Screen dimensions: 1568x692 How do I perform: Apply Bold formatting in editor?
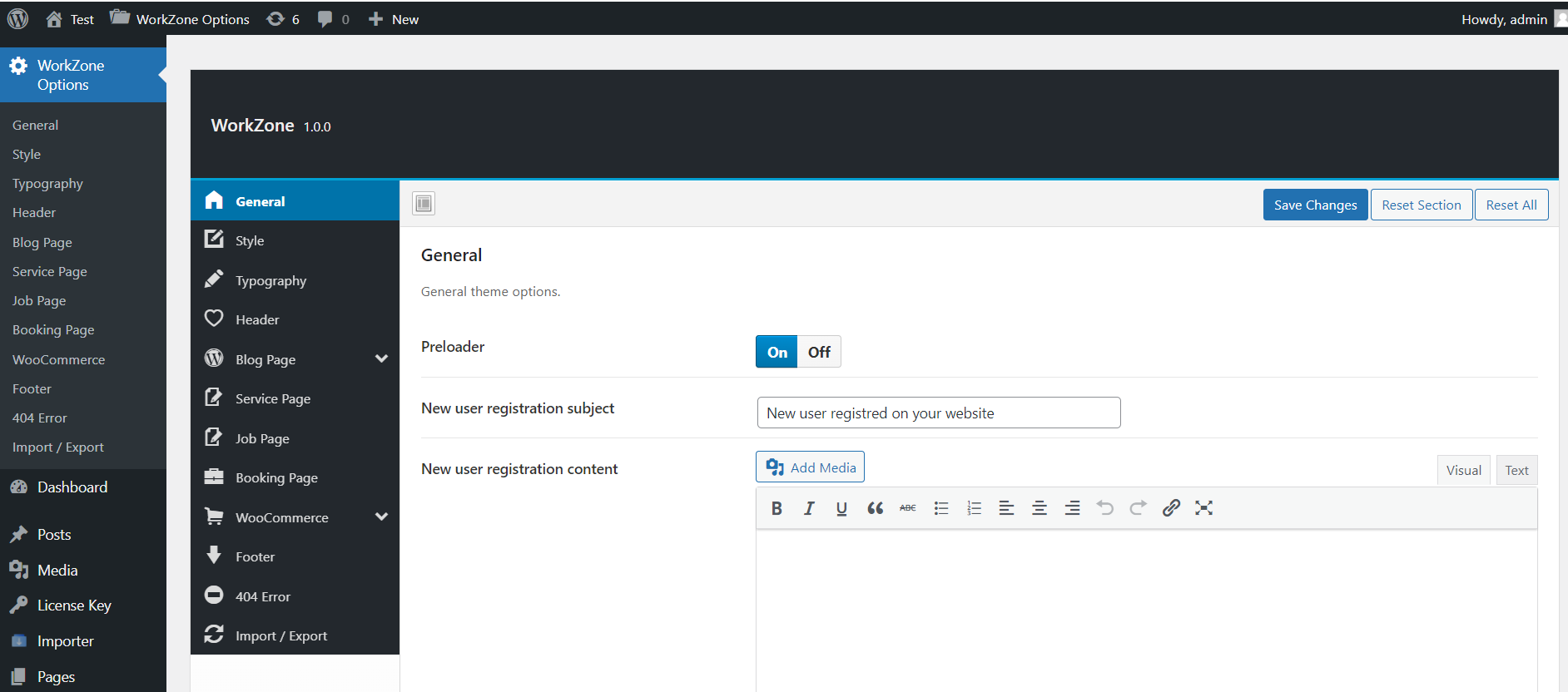(777, 508)
